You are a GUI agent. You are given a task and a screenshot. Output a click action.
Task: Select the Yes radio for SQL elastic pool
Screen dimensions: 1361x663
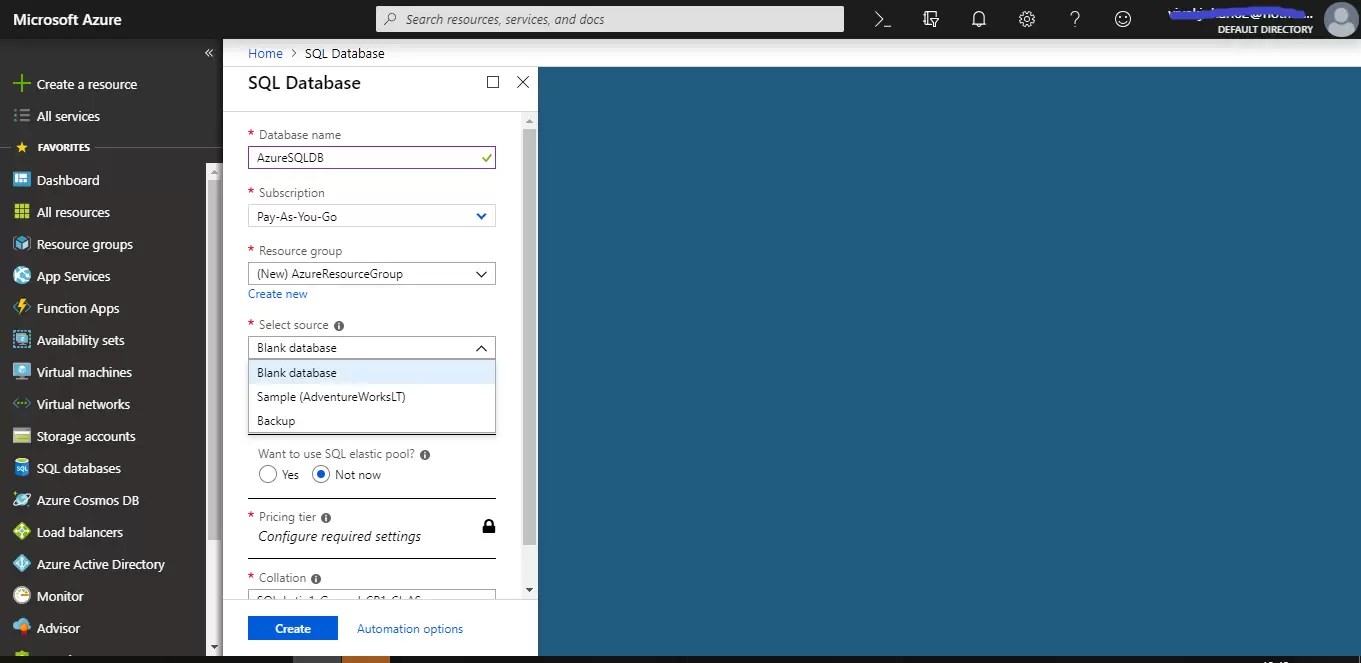267,474
